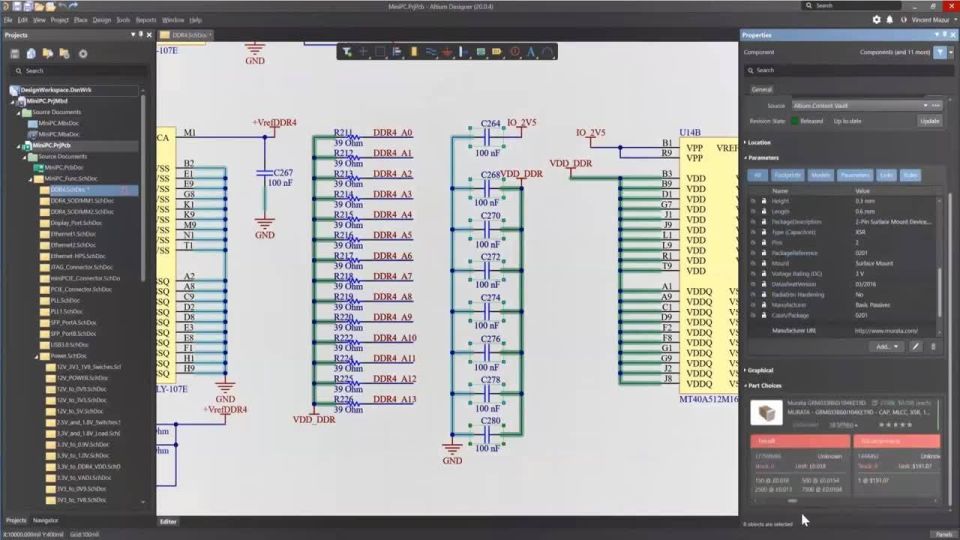Click the pencil edit parameter icon
960x540 pixels.
(x=915, y=347)
